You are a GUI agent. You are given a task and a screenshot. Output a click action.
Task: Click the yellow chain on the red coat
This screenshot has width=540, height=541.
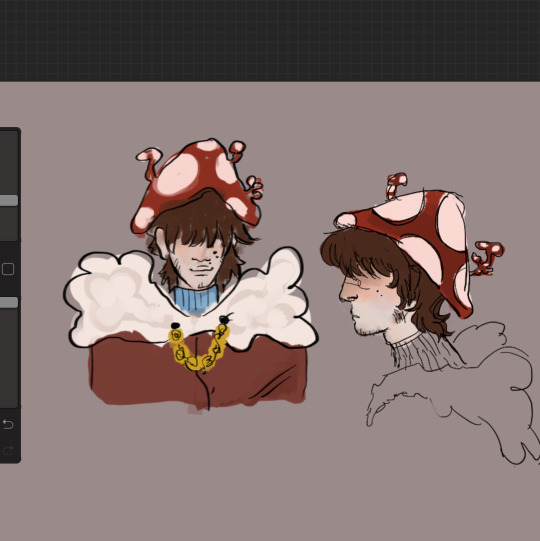(200, 348)
